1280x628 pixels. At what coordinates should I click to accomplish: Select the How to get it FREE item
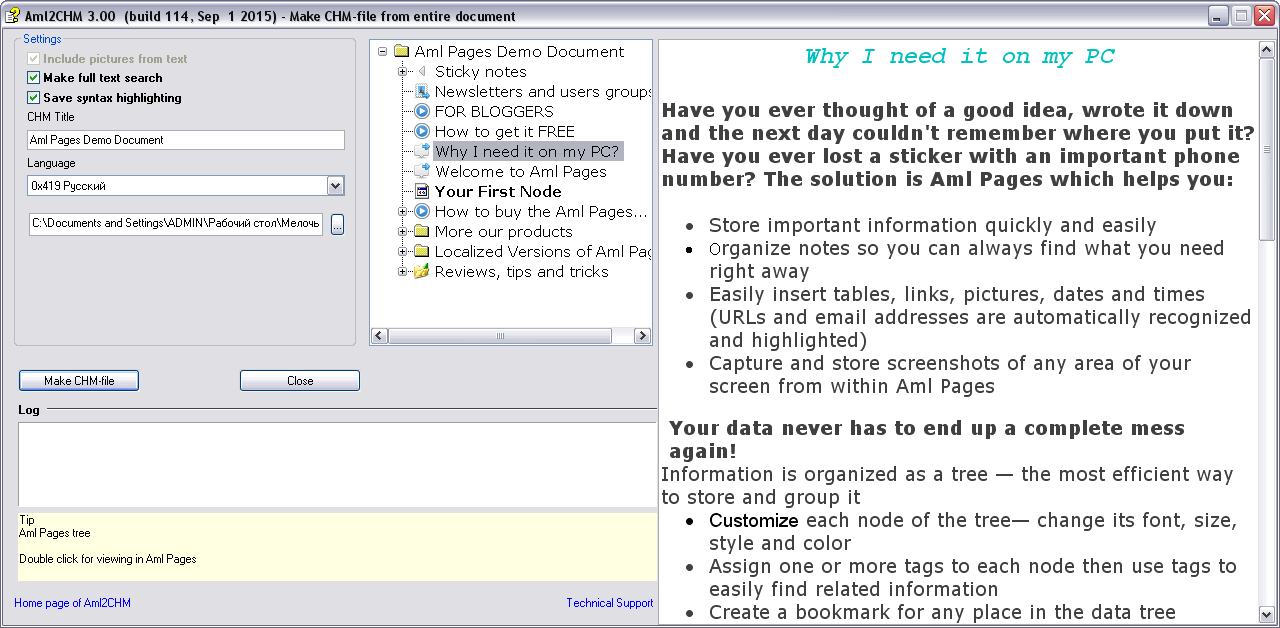505,132
